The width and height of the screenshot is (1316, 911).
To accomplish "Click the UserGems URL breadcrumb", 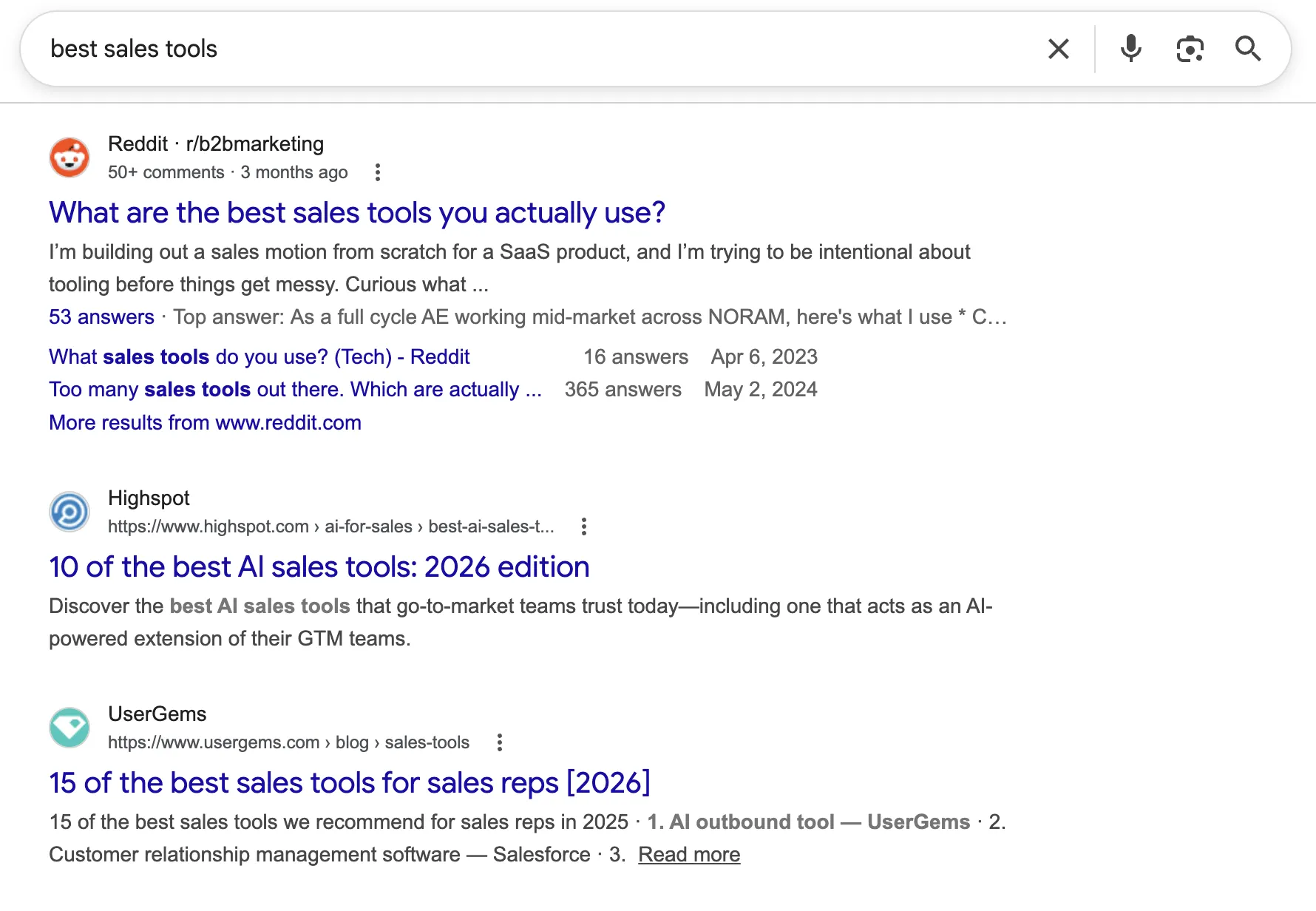I will click(288, 742).
